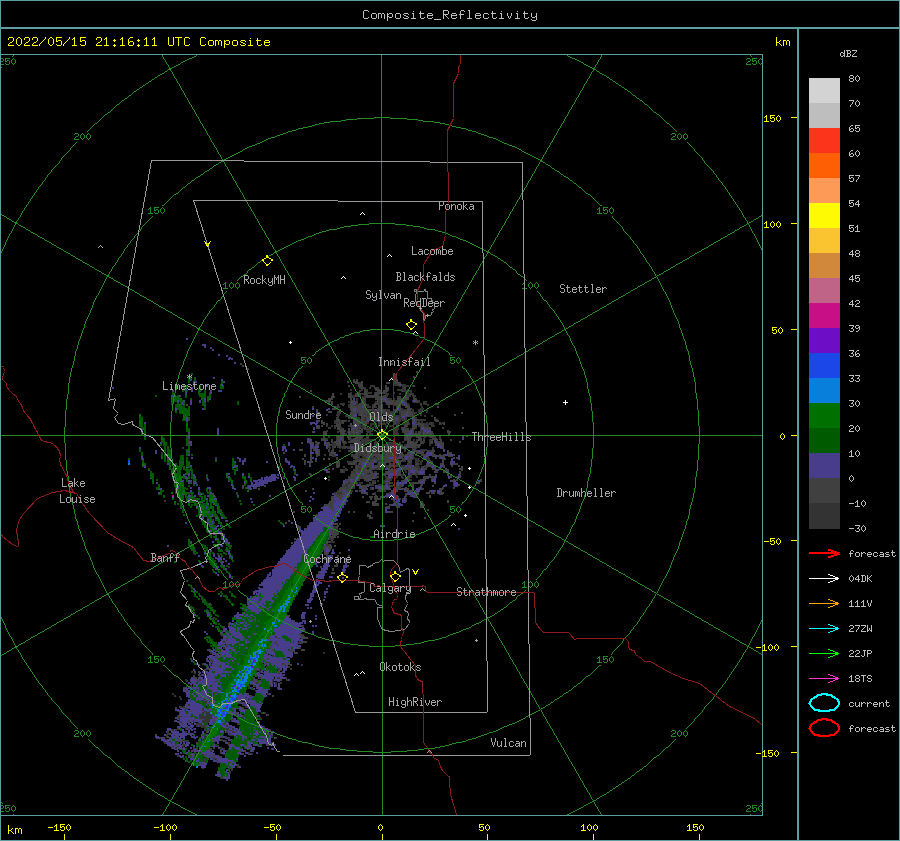This screenshot has width=900, height=841.
Task: Click the Banff town label
Action: point(165,557)
